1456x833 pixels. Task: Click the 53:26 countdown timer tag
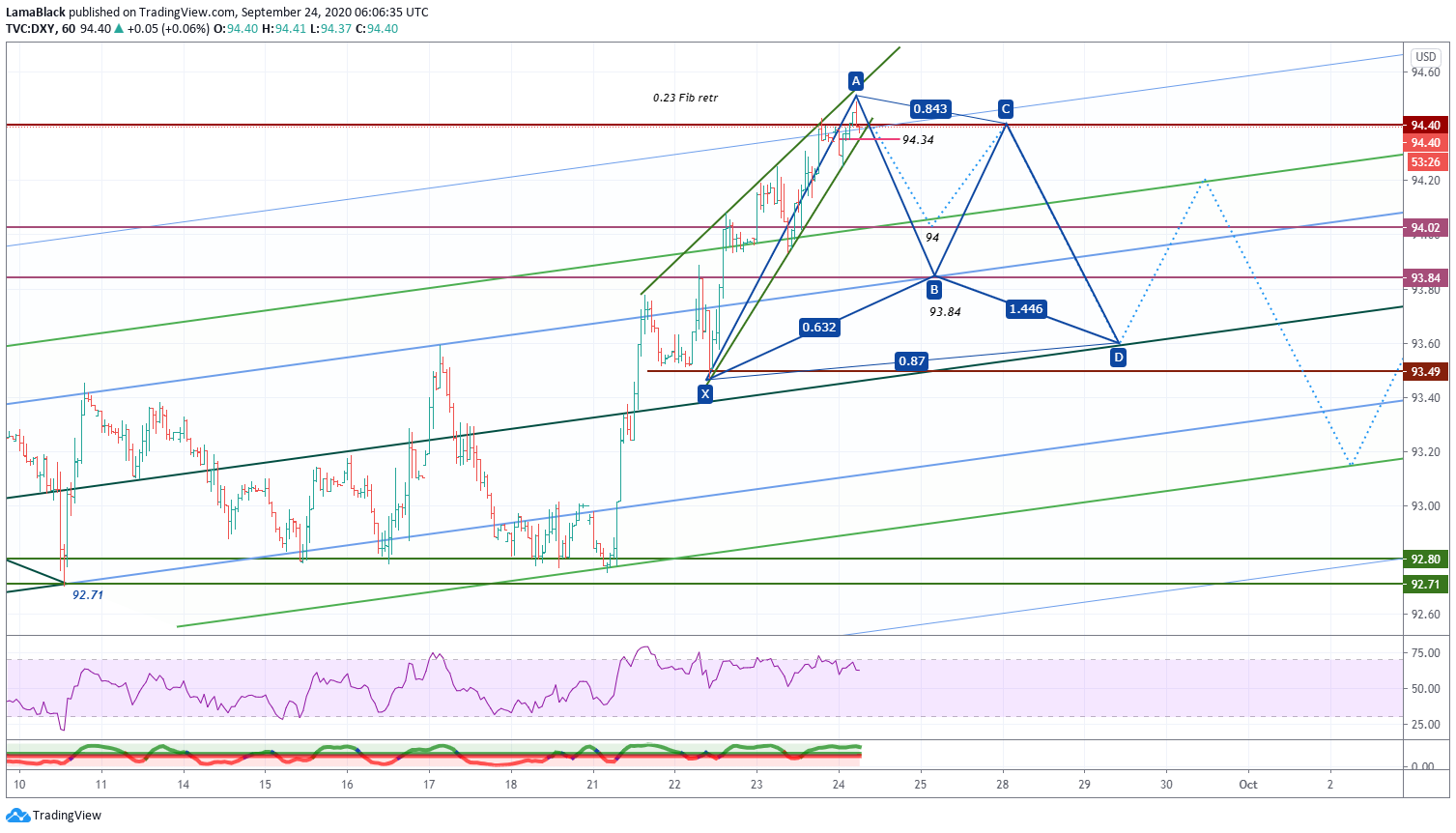(1426, 162)
